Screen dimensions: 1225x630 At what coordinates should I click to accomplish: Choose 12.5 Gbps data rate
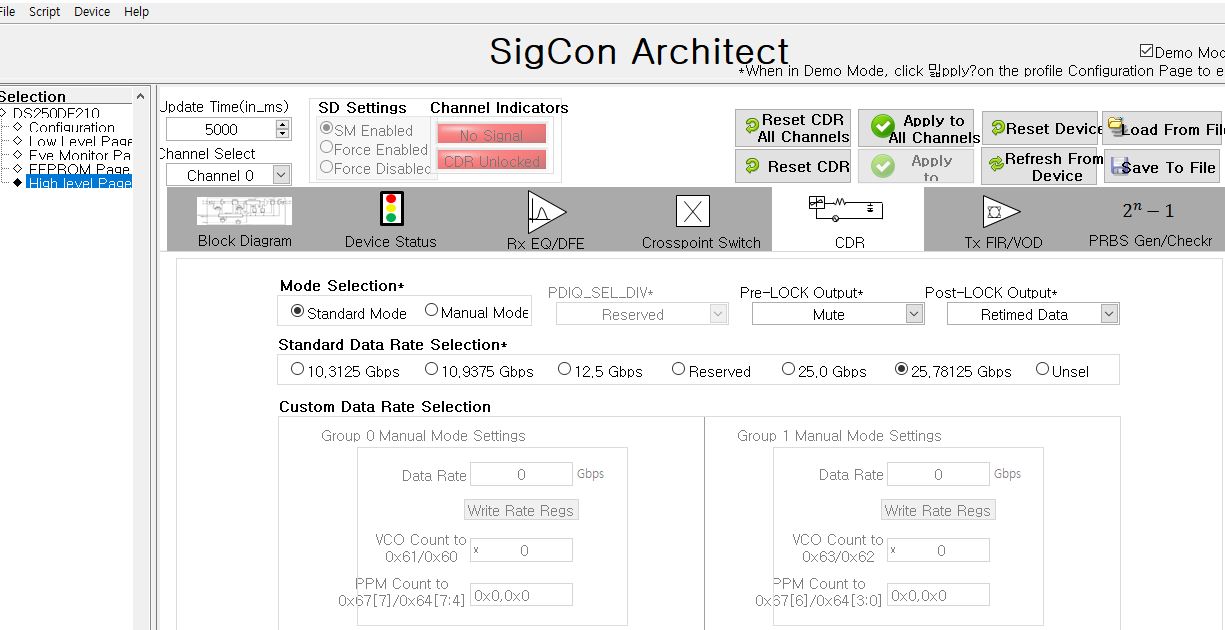(x=565, y=369)
